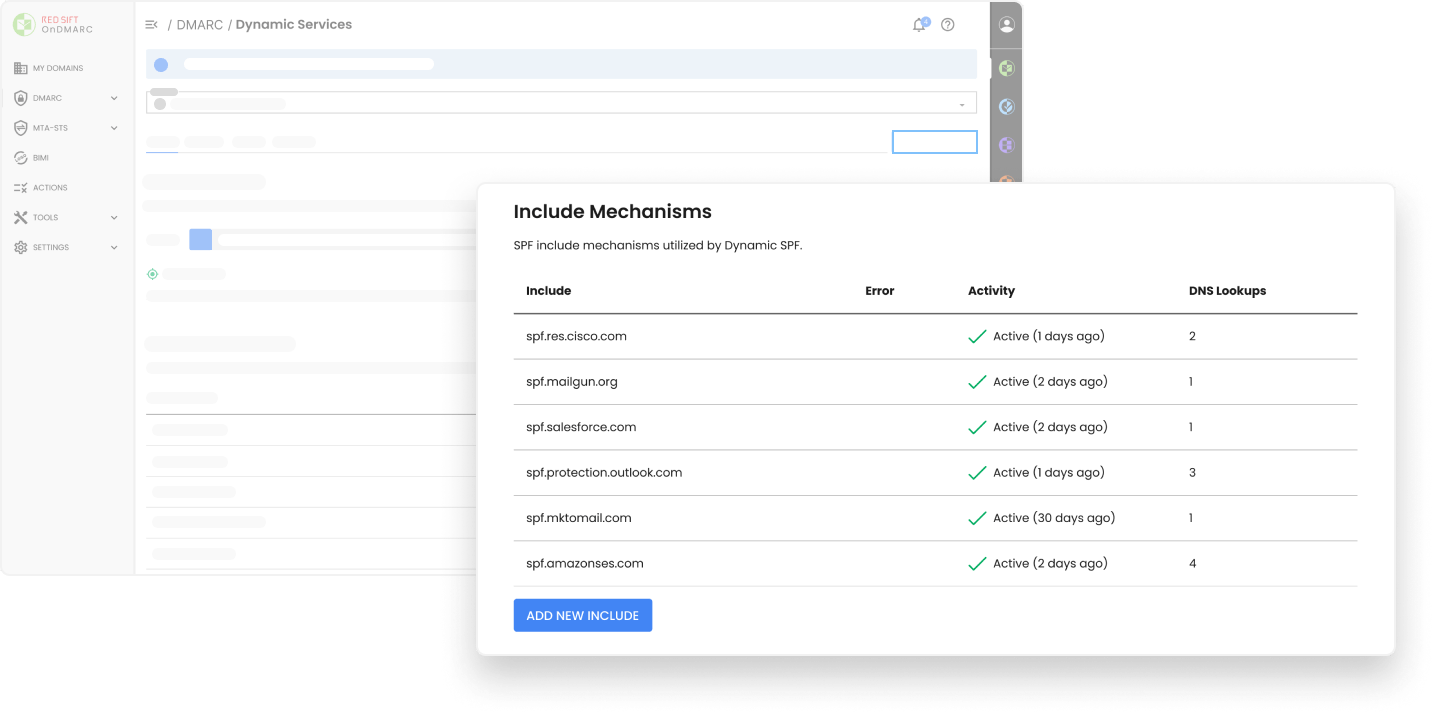Click the active checkmark for spf.amazonses.com
1436x716 pixels.
[x=977, y=564]
